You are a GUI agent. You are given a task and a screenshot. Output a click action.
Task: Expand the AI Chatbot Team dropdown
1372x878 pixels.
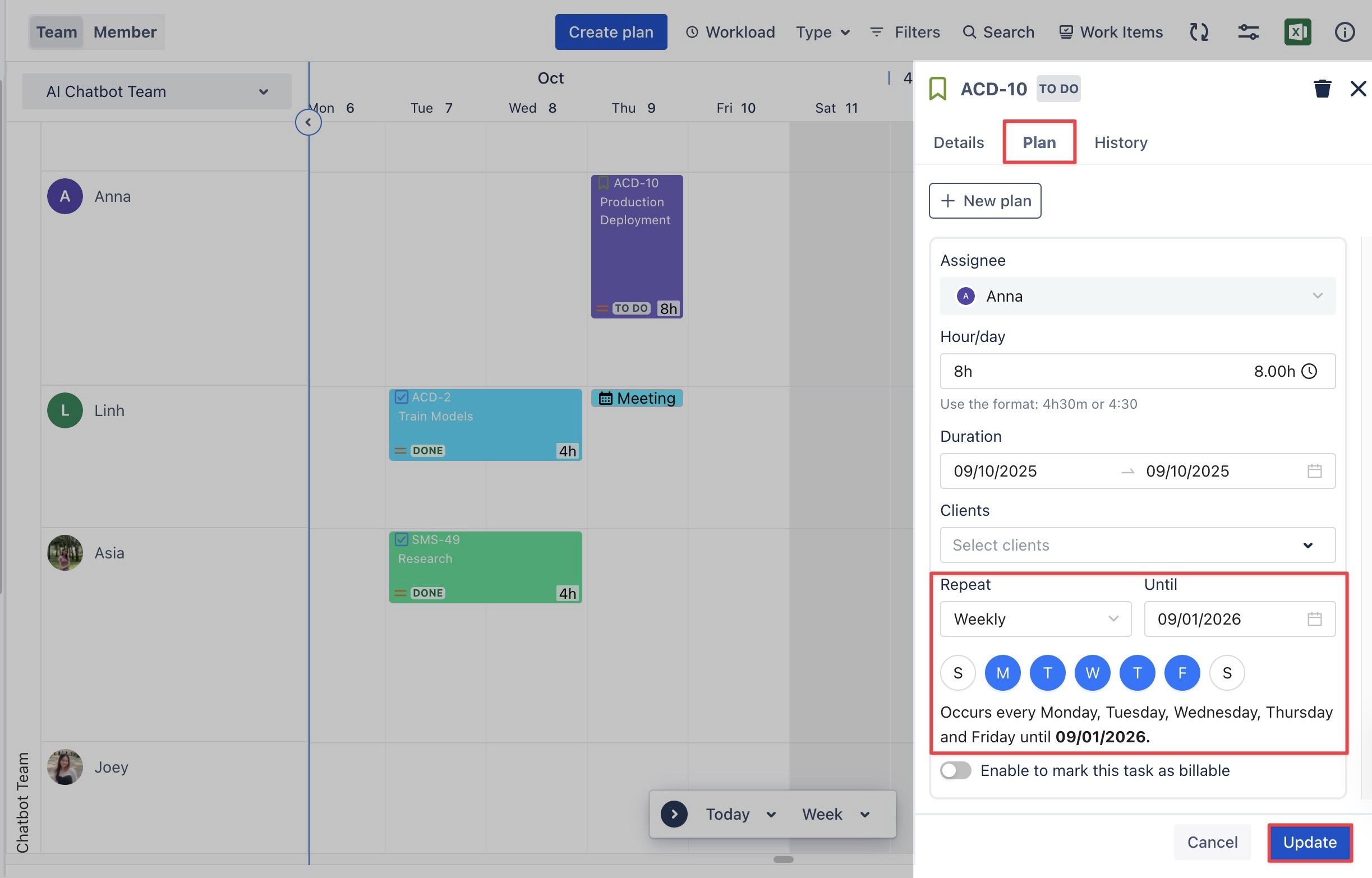point(157,91)
